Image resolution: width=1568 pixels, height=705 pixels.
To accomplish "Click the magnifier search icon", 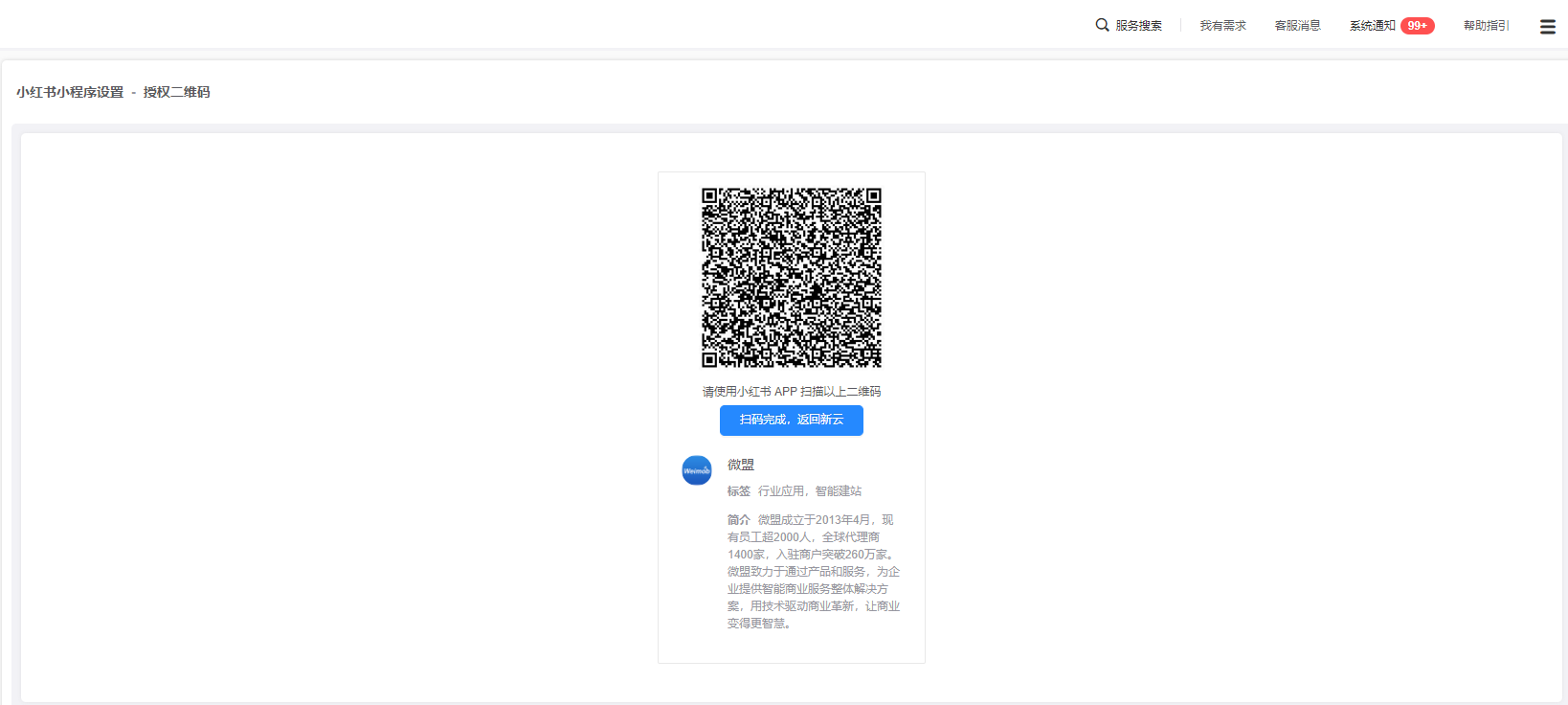I will tap(1102, 25).
